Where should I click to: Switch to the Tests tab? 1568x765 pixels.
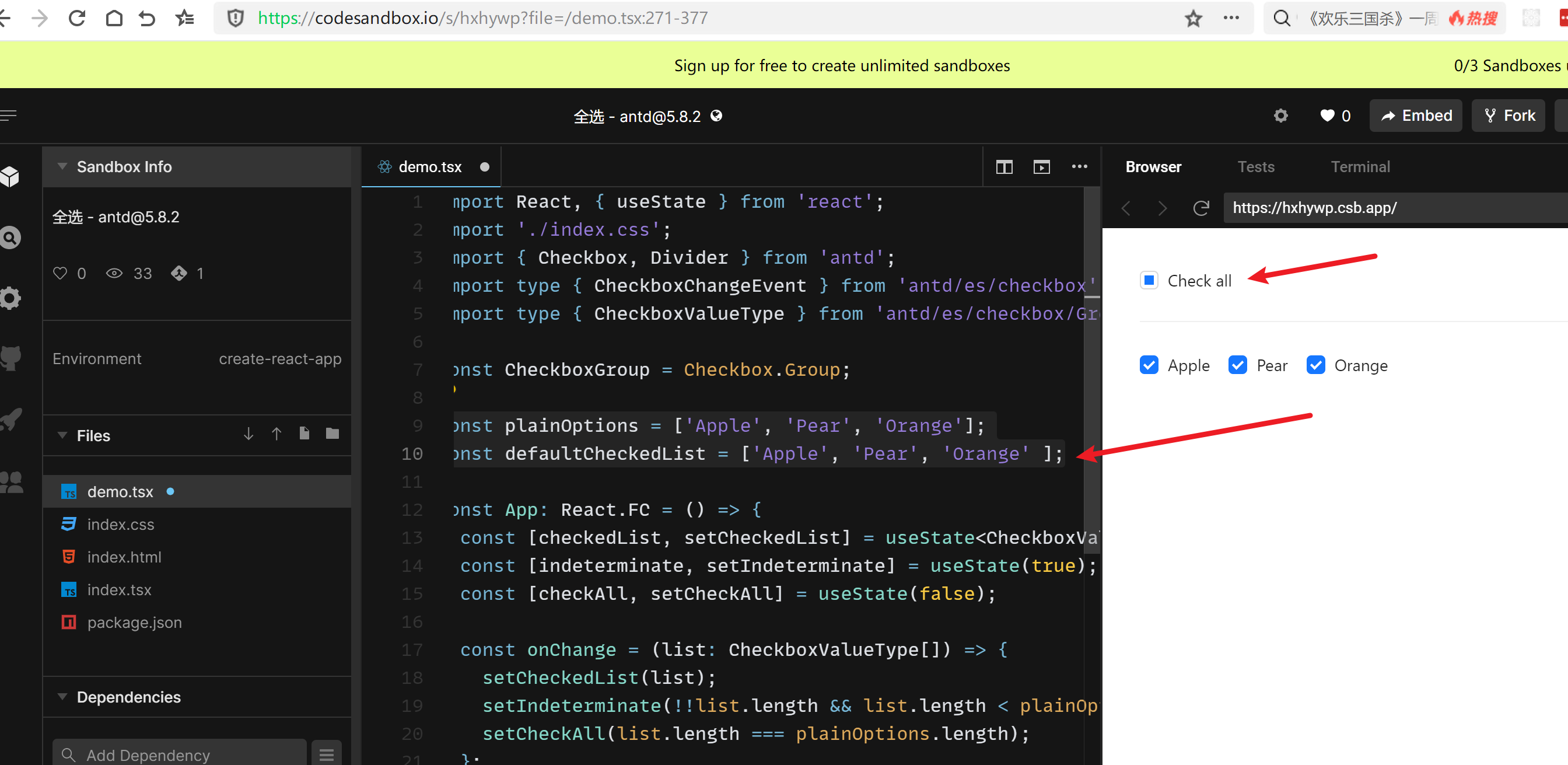[1256, 167]
